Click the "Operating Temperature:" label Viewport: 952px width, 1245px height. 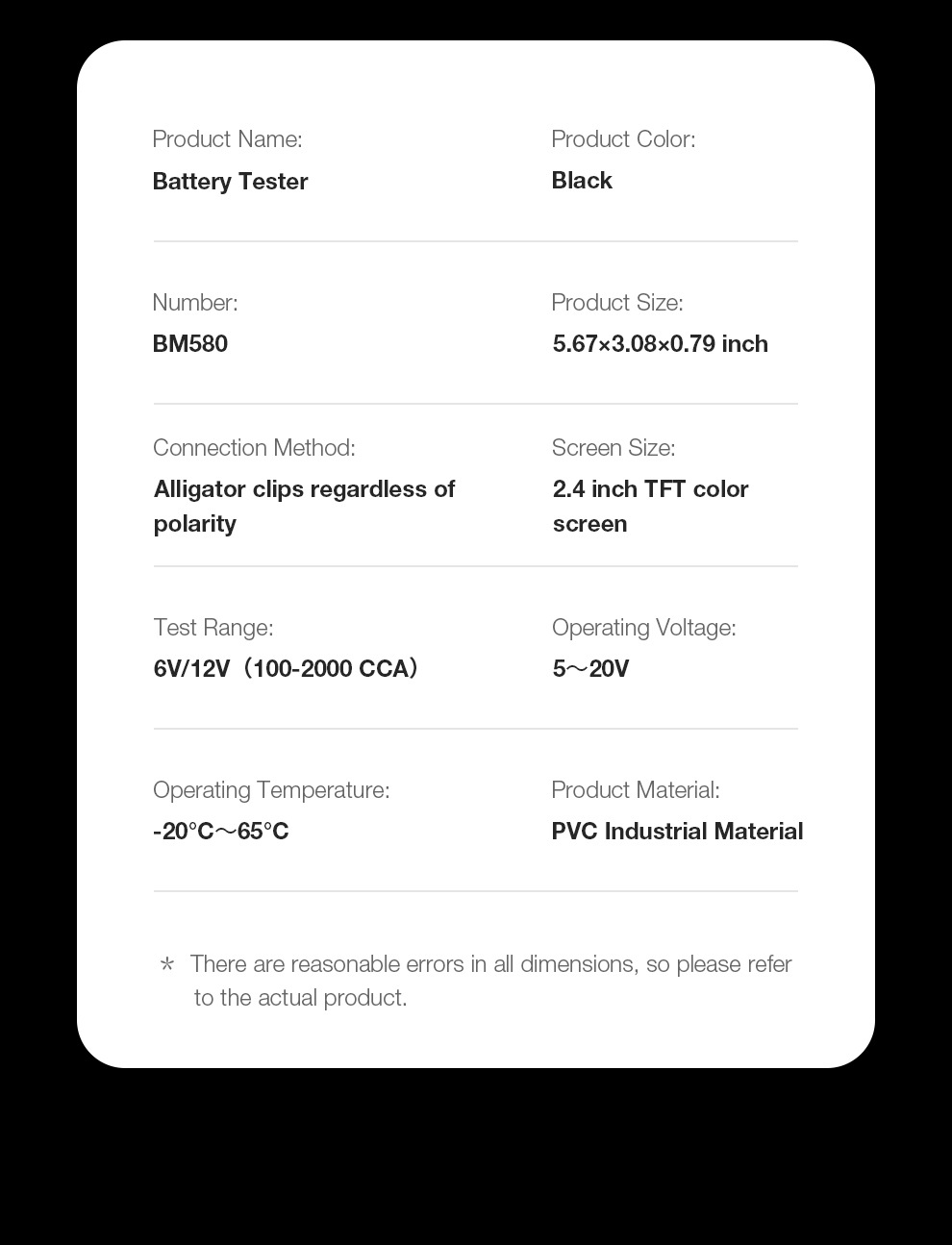pos(271,790)
